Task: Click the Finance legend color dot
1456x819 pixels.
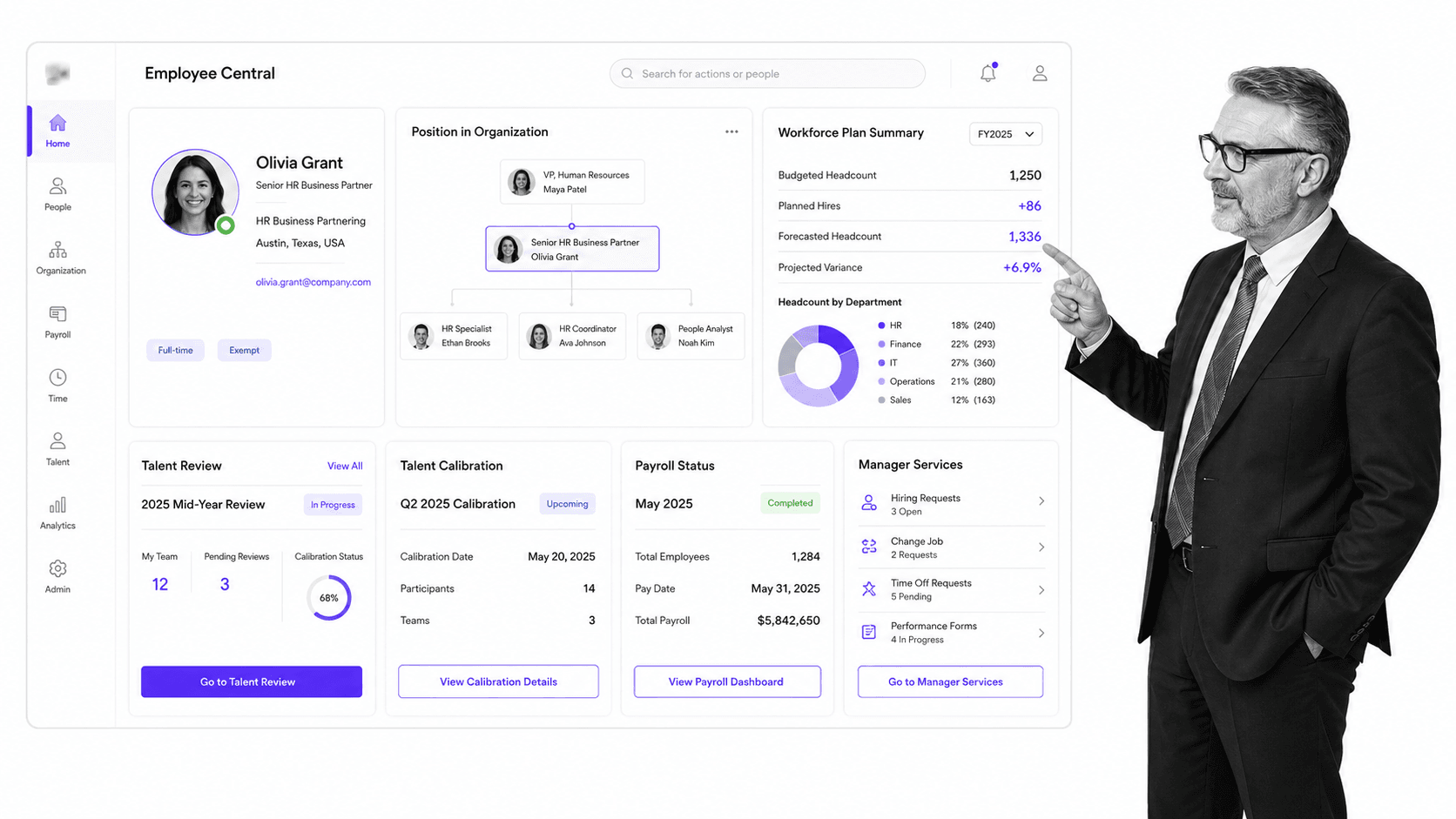Action: click(881, 344)
